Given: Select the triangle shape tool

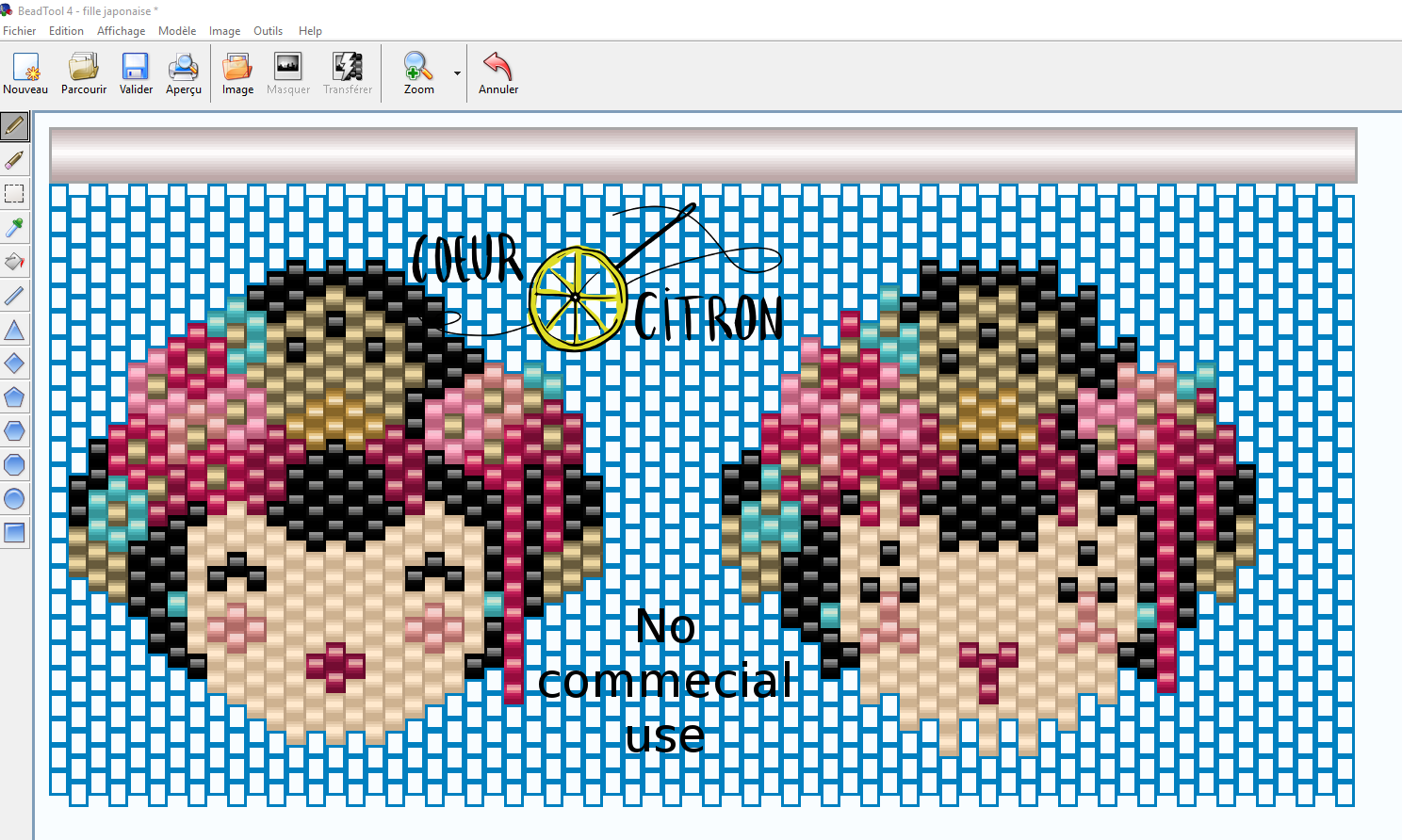Looking at the screenshot, I should coord(14,330).
